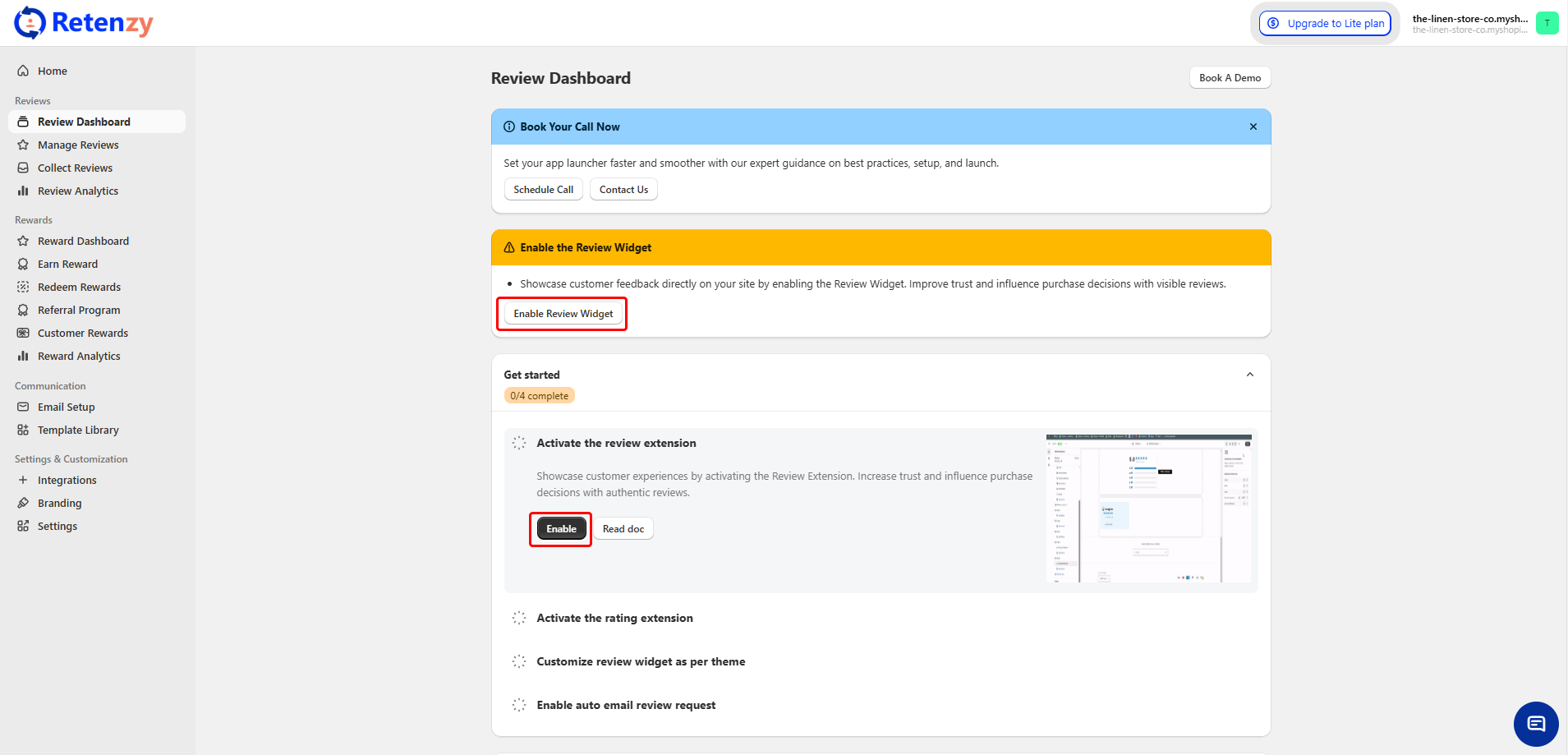Click the user avatar icon at top right
Screen dimensions: 1568x755
tap(1547, 23)
